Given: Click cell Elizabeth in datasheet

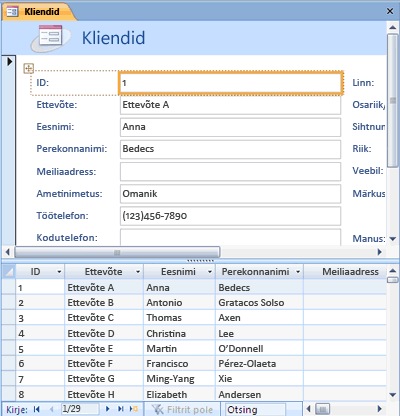Looking at the screenshot, I should pyautogui.click(x=180, y=395).
